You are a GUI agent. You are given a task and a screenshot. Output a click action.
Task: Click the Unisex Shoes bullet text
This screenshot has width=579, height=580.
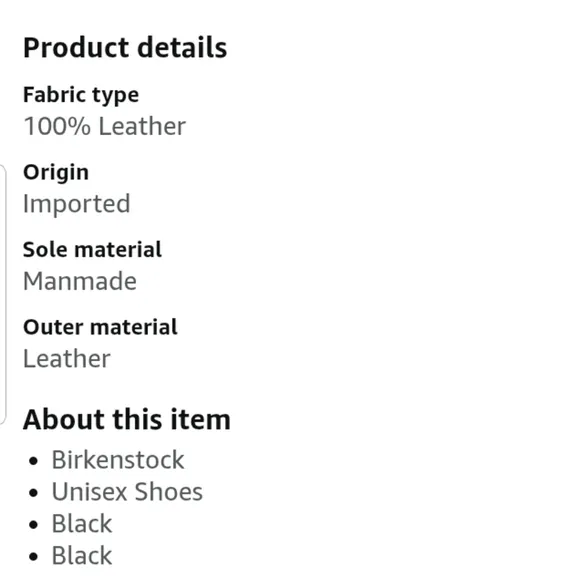[127, 492]
